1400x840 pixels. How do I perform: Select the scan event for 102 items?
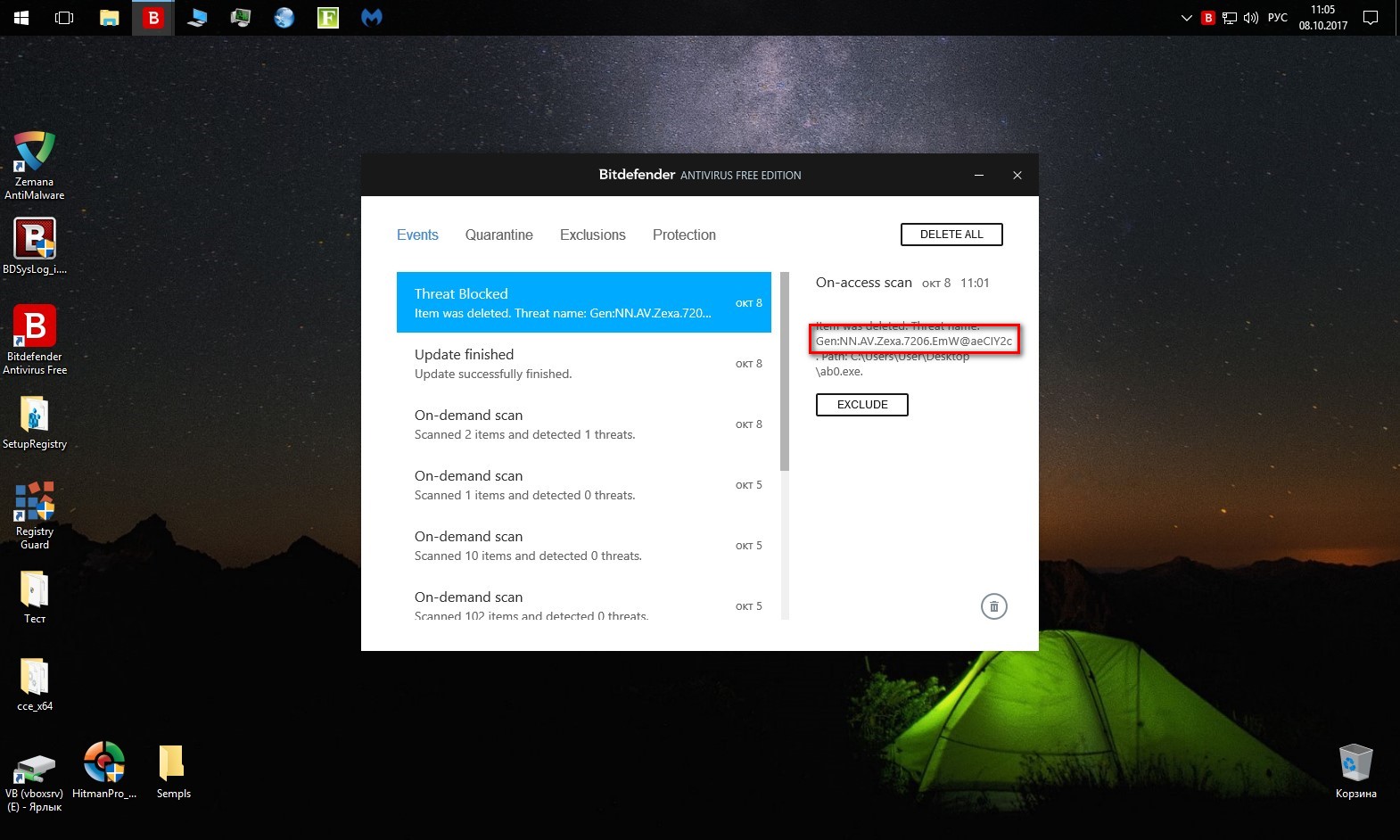tap(584, 598)
